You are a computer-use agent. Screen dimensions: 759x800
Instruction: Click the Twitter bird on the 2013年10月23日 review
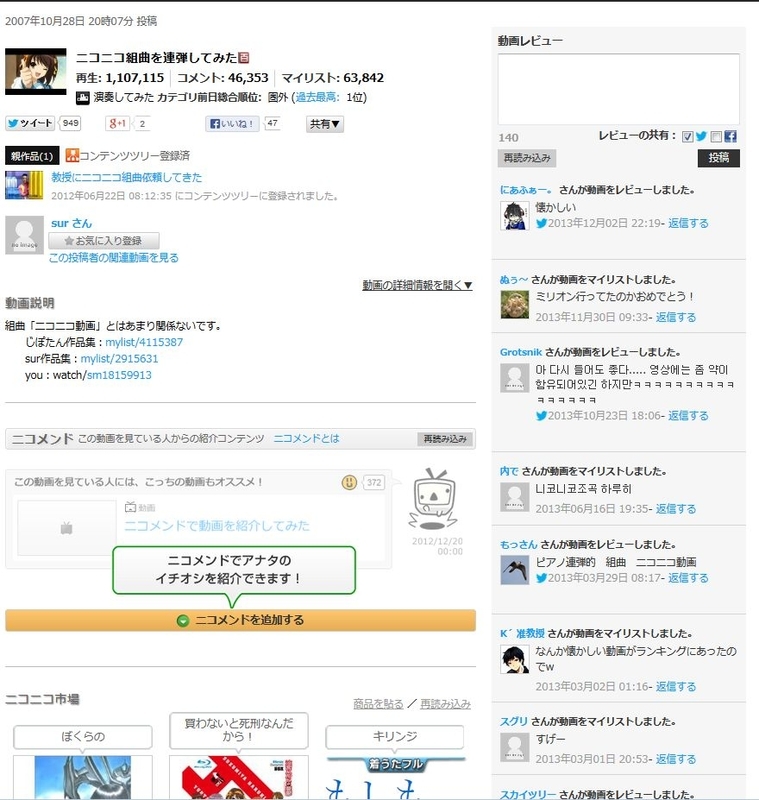click(x=541, y=416)
